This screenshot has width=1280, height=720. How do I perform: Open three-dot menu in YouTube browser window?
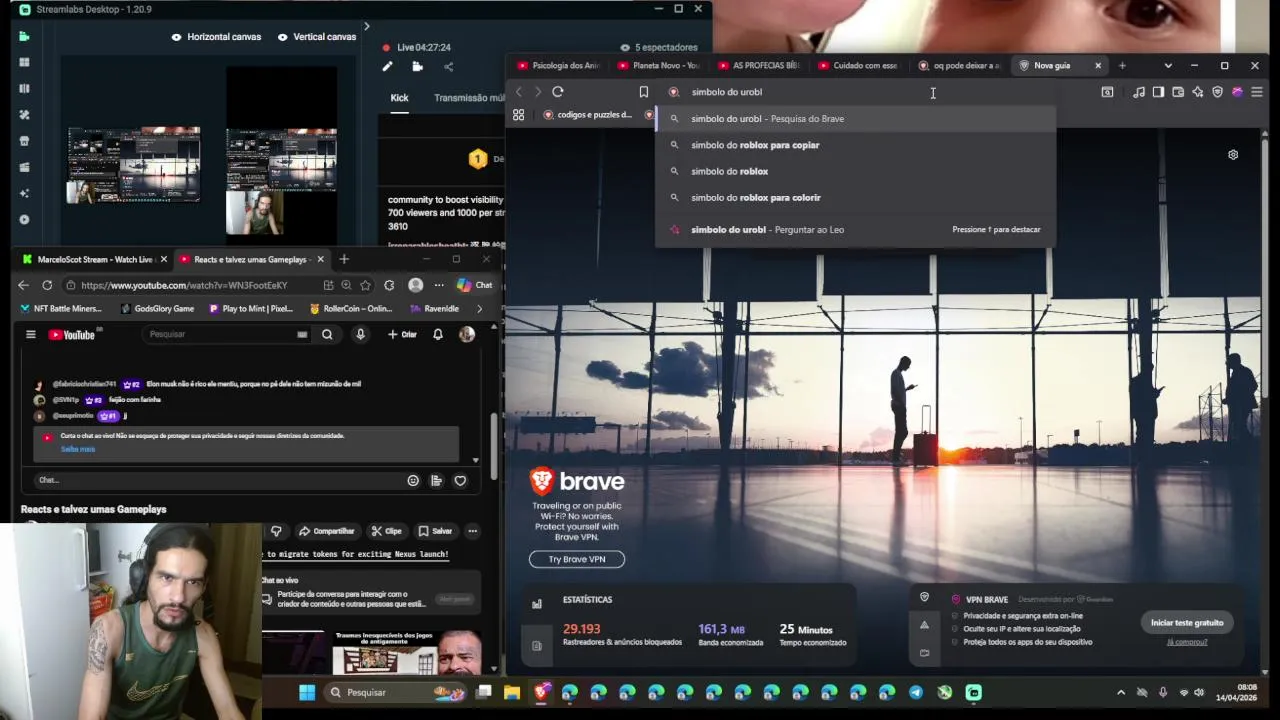(x=438, y=285)
